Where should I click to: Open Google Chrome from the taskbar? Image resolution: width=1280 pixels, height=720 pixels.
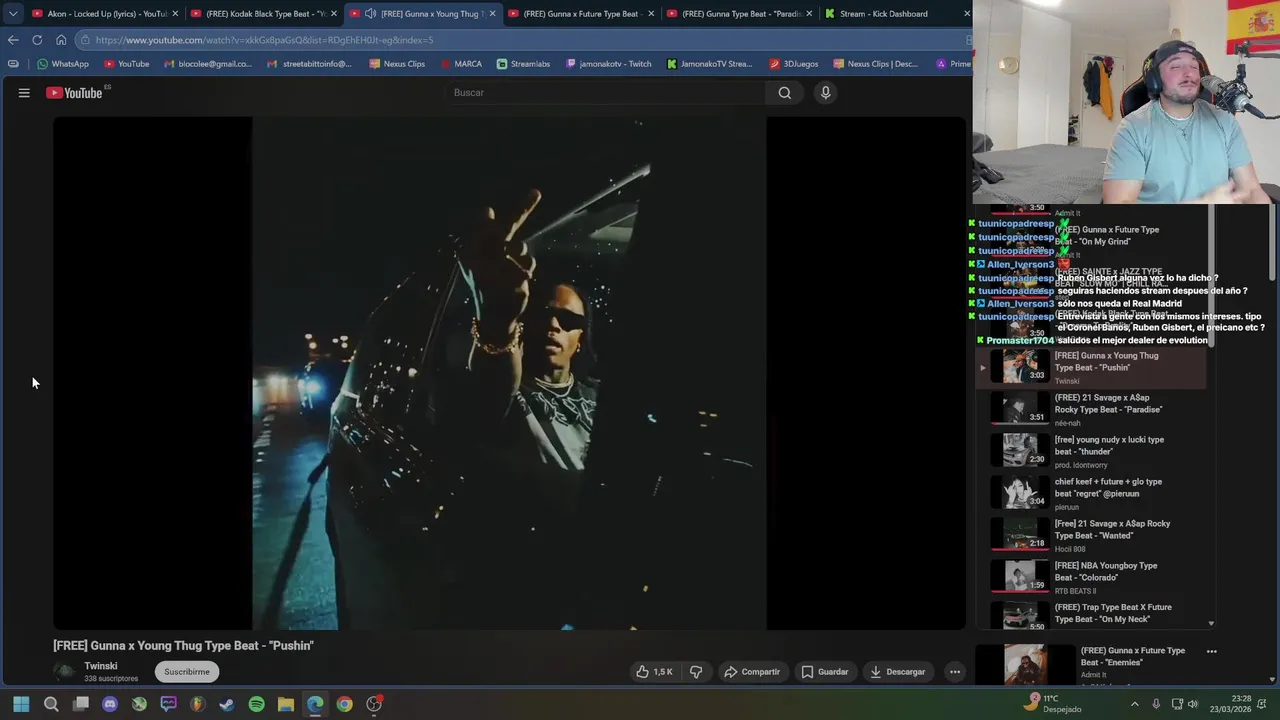[344, 704]
